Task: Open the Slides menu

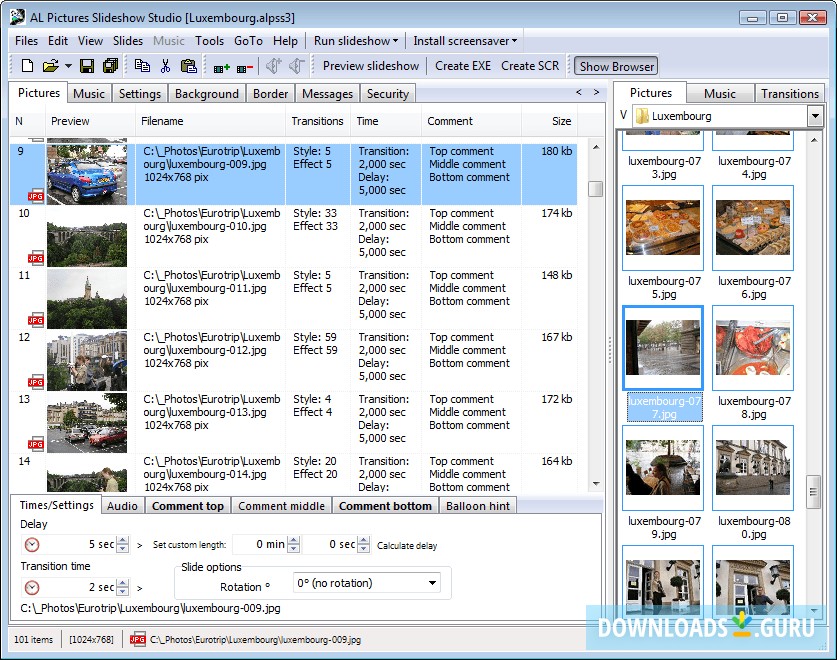Action: click(128, 41)
